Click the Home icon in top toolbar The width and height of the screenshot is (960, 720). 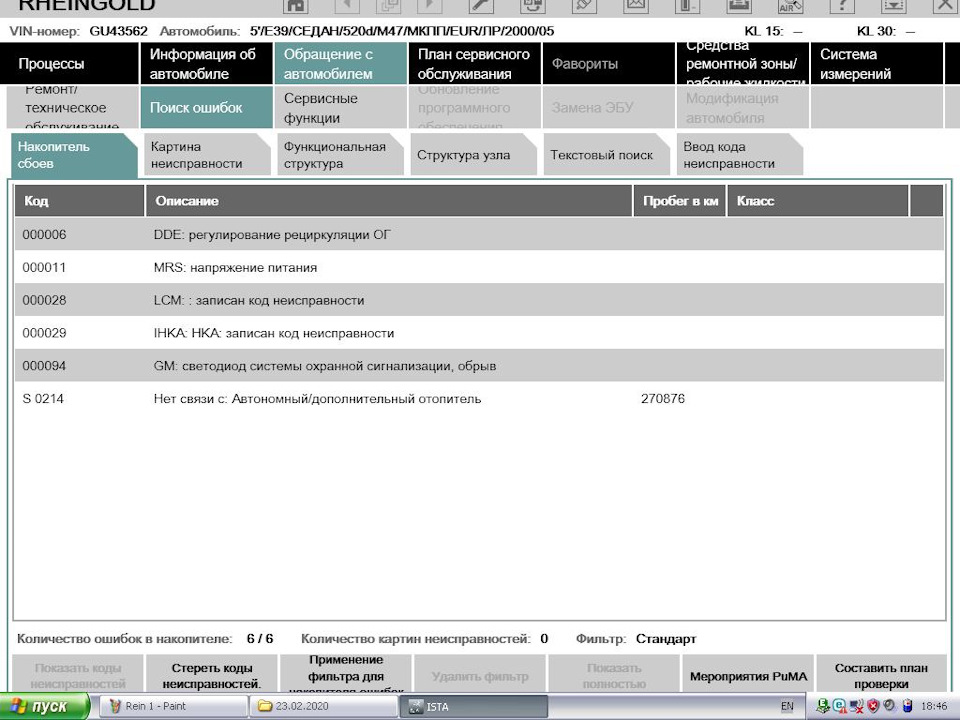[296, 6]
